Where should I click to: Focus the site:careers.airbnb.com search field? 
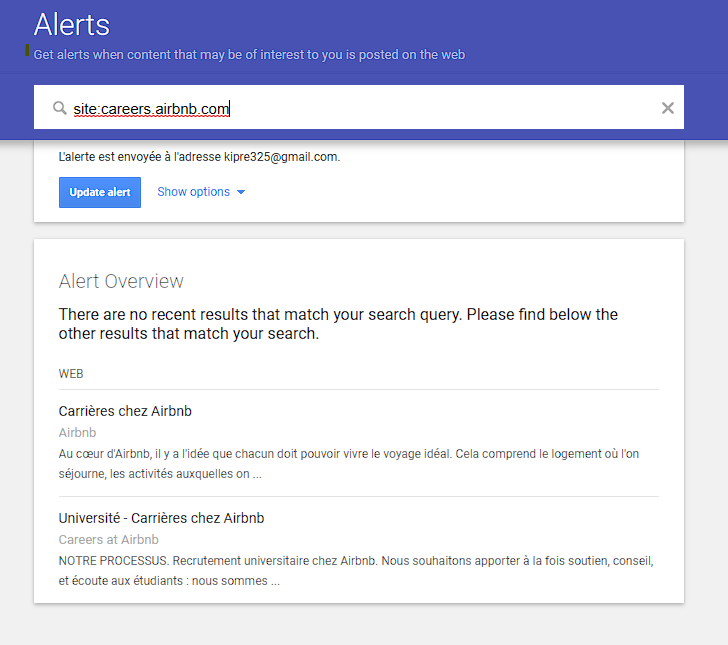point(358,107)
